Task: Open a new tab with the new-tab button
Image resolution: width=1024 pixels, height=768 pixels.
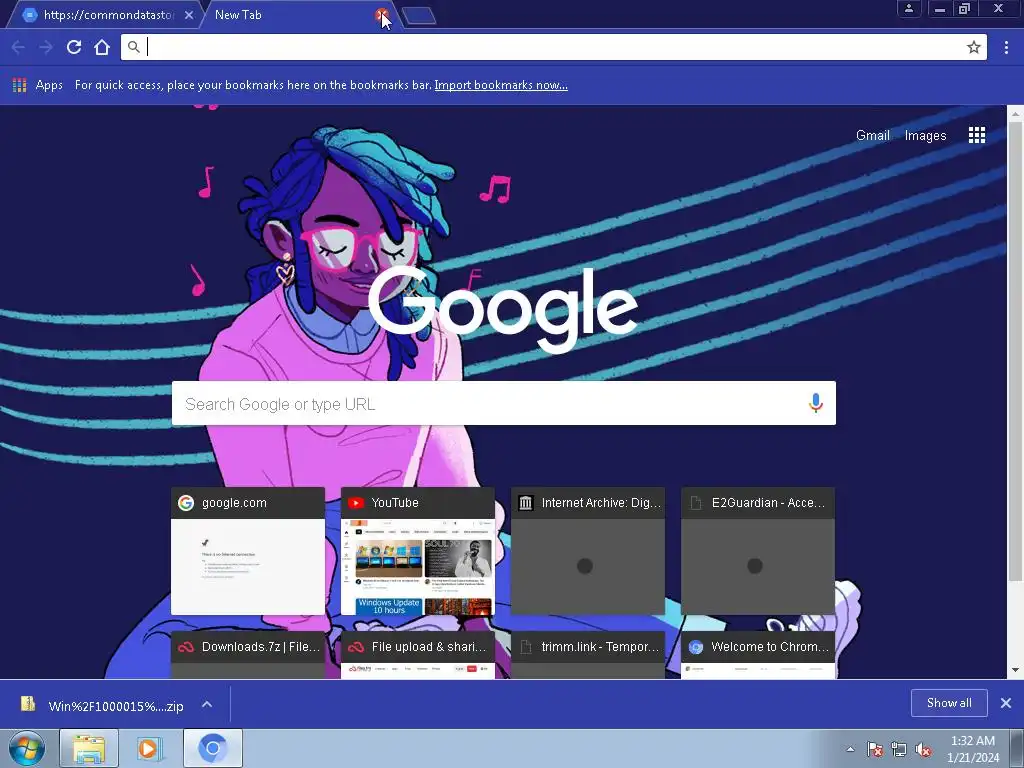Action: coord(419,16)
